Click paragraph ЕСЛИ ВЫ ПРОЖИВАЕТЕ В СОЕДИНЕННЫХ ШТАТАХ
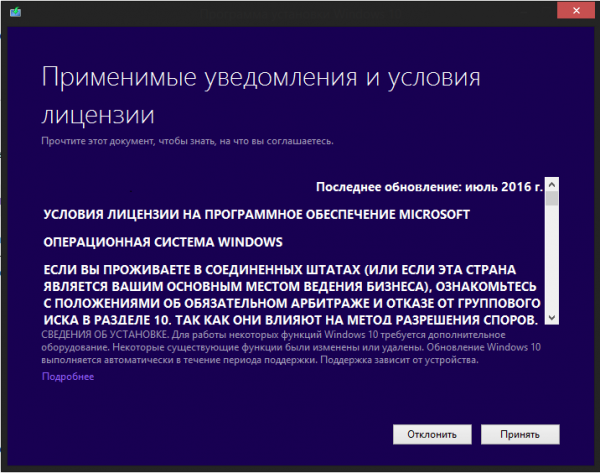600x473 pixels. click(292, 295)
